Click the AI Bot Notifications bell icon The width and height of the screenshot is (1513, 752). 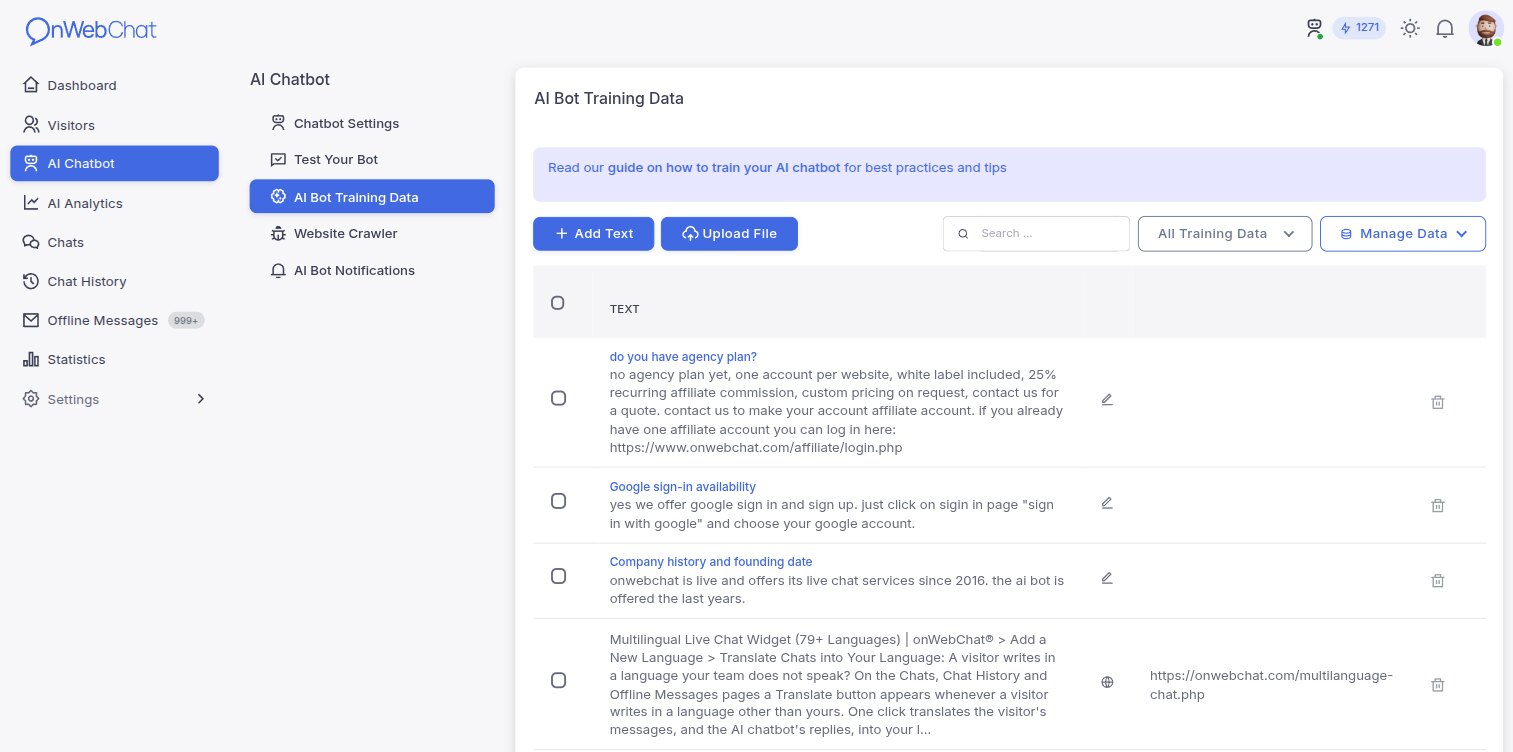tap(279, 270)
